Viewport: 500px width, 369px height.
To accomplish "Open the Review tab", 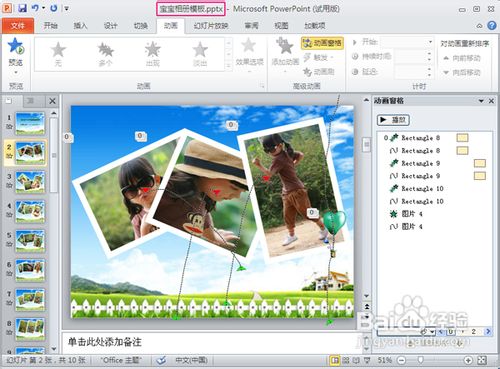I will click(252, 26).
